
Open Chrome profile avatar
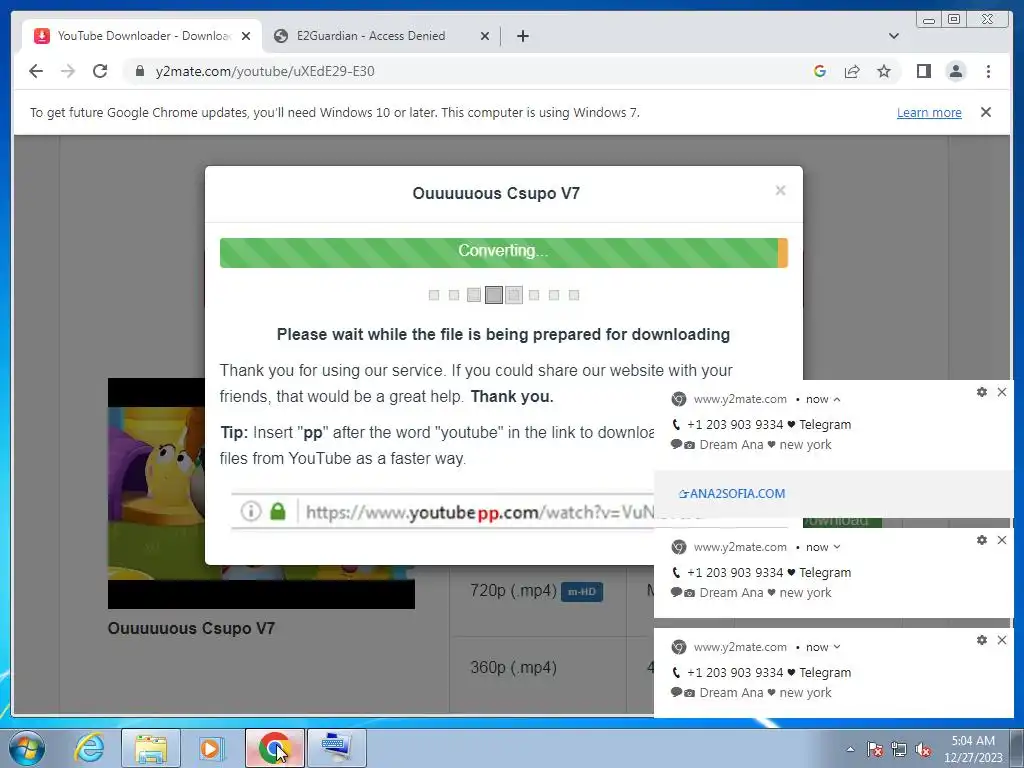point(955,71)
